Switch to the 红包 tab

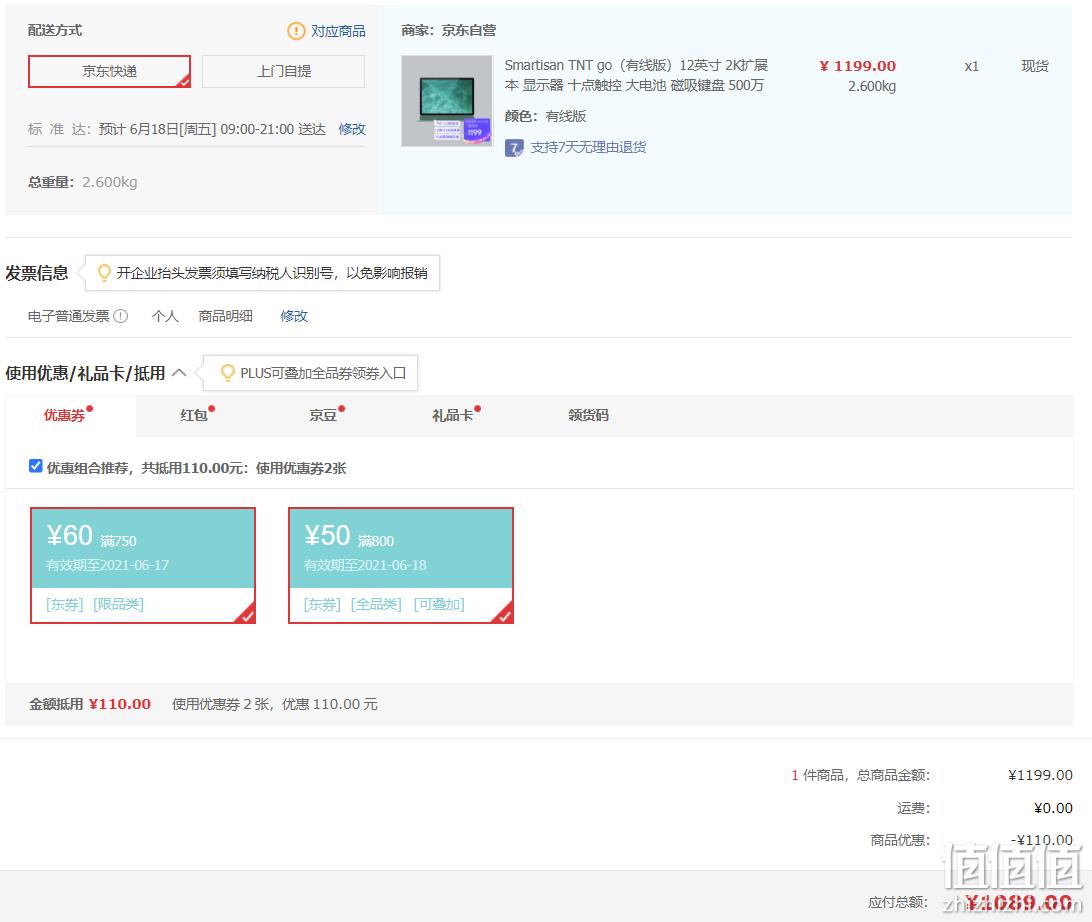[194, 416]
